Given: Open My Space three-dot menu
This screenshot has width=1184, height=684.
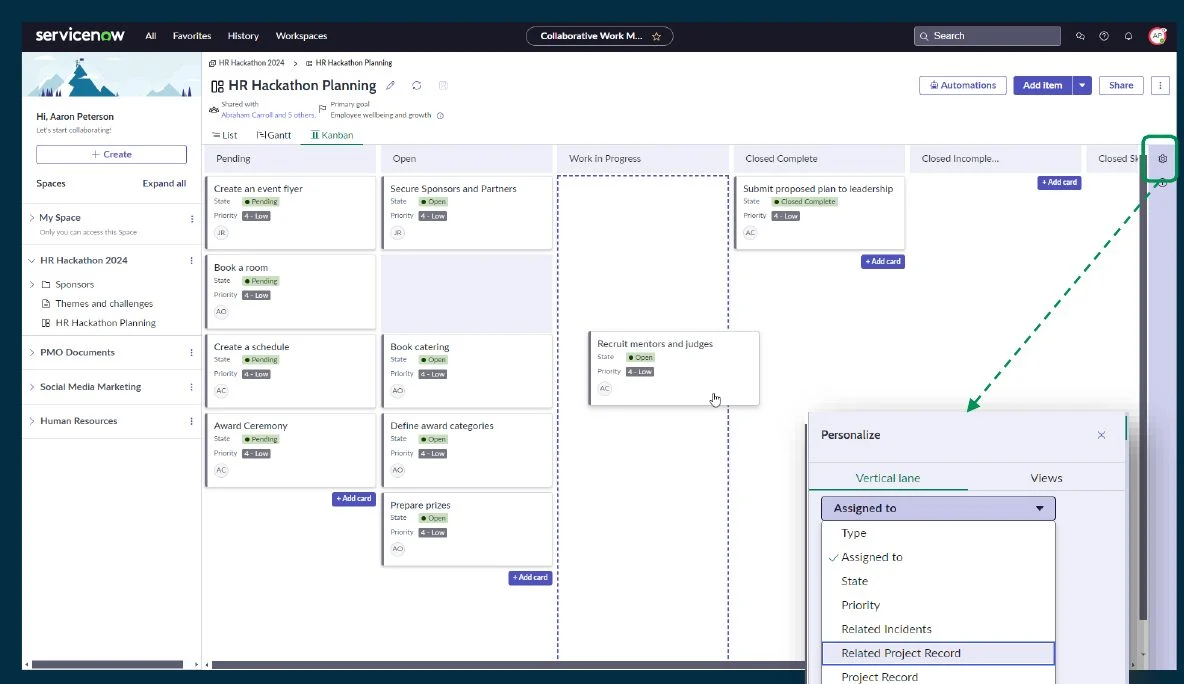Looking at the screenshot, I should pyautogui.click(x=192, y=219).
